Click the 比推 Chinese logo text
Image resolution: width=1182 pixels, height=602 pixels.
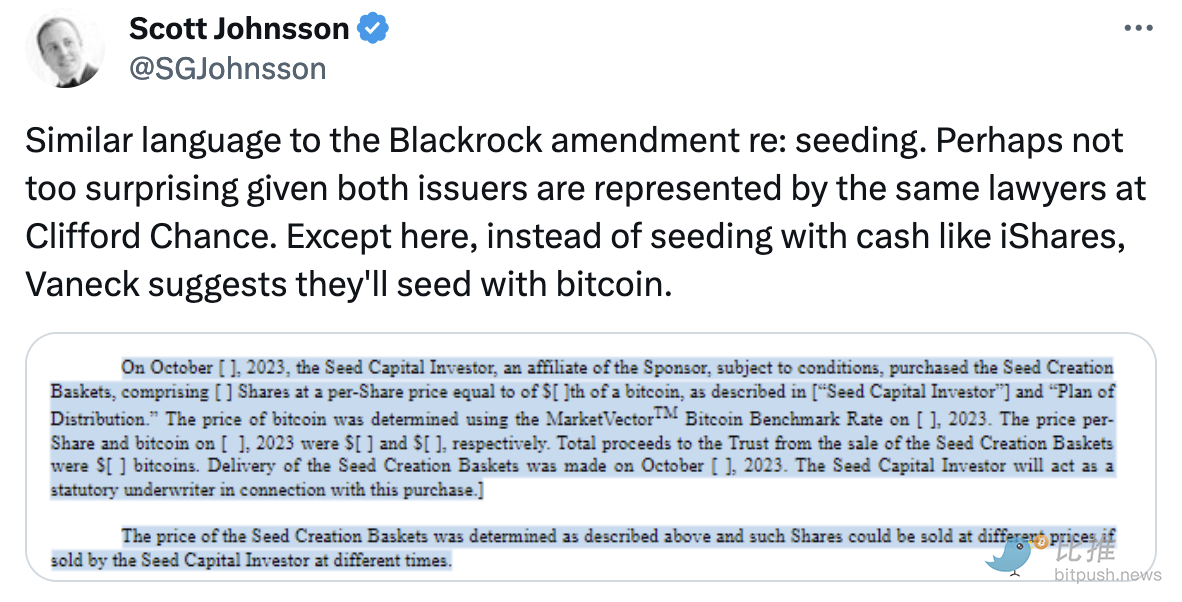point(1086,553)
